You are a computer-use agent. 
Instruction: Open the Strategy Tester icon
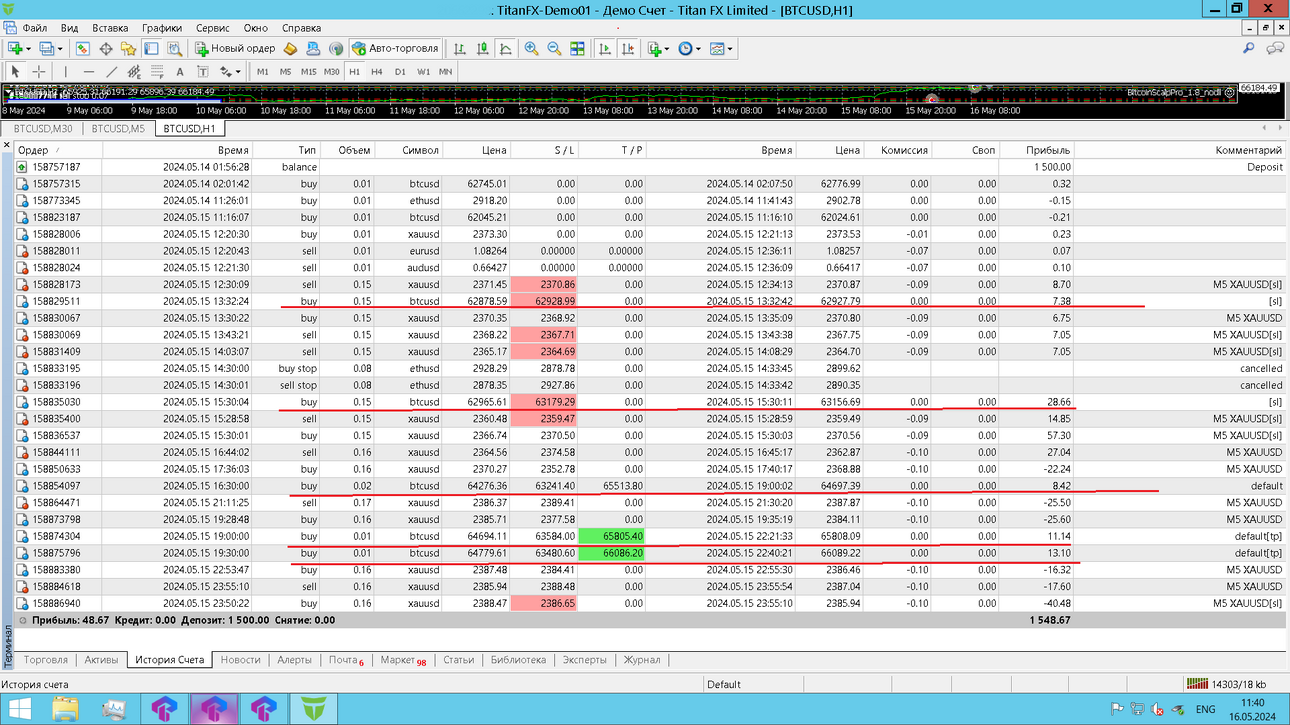(175, 48)
